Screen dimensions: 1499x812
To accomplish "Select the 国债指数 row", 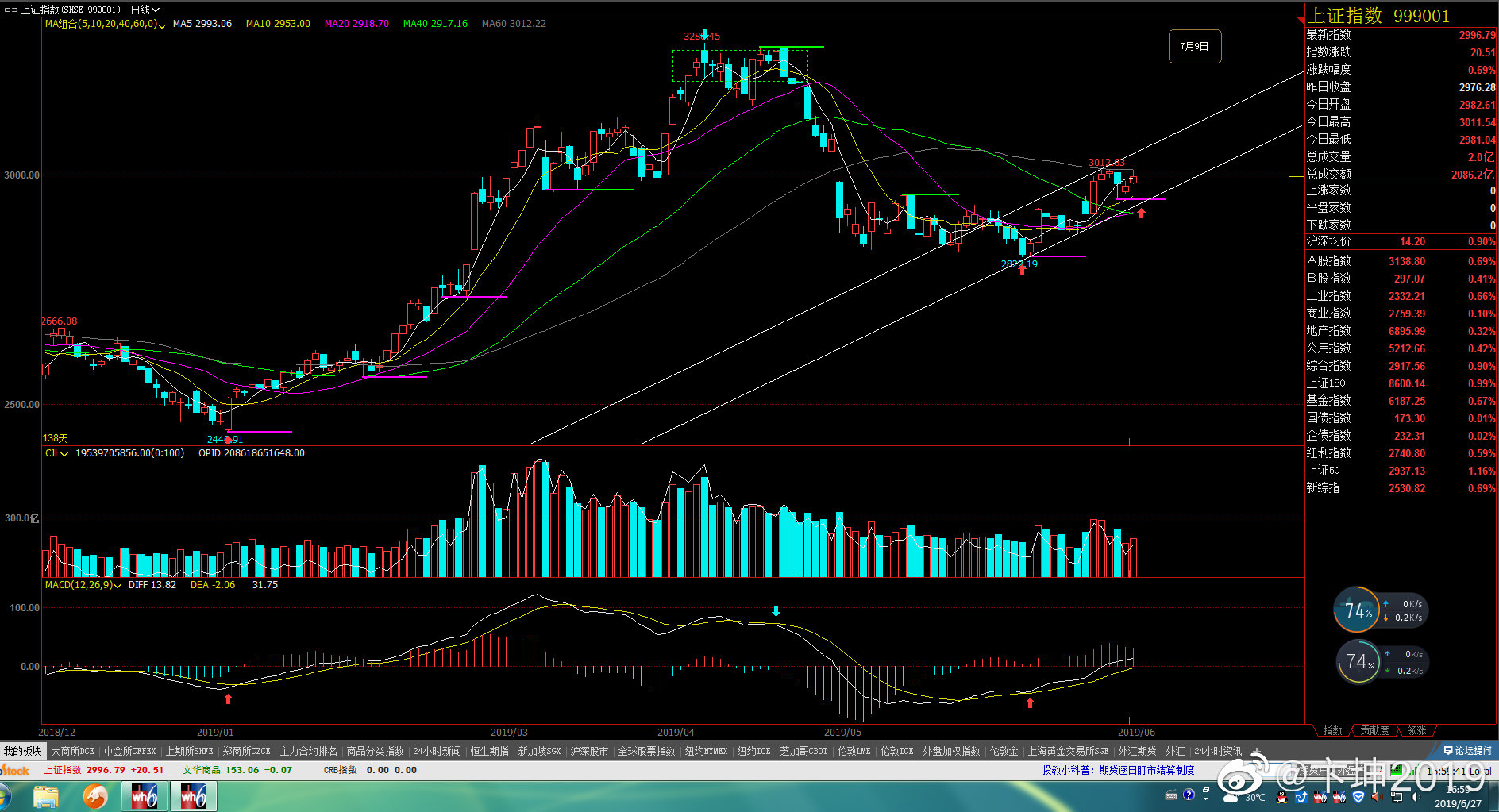I will pyautogui.click(x=1401, y=418).
